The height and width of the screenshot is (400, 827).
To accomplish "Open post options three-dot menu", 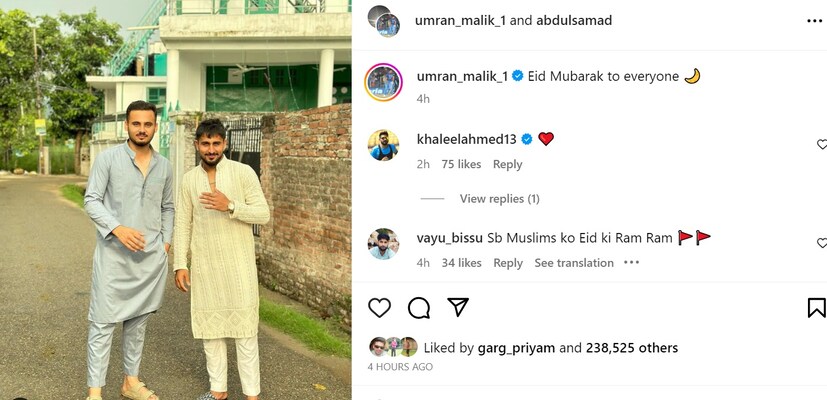I will [x=816, y=20].
